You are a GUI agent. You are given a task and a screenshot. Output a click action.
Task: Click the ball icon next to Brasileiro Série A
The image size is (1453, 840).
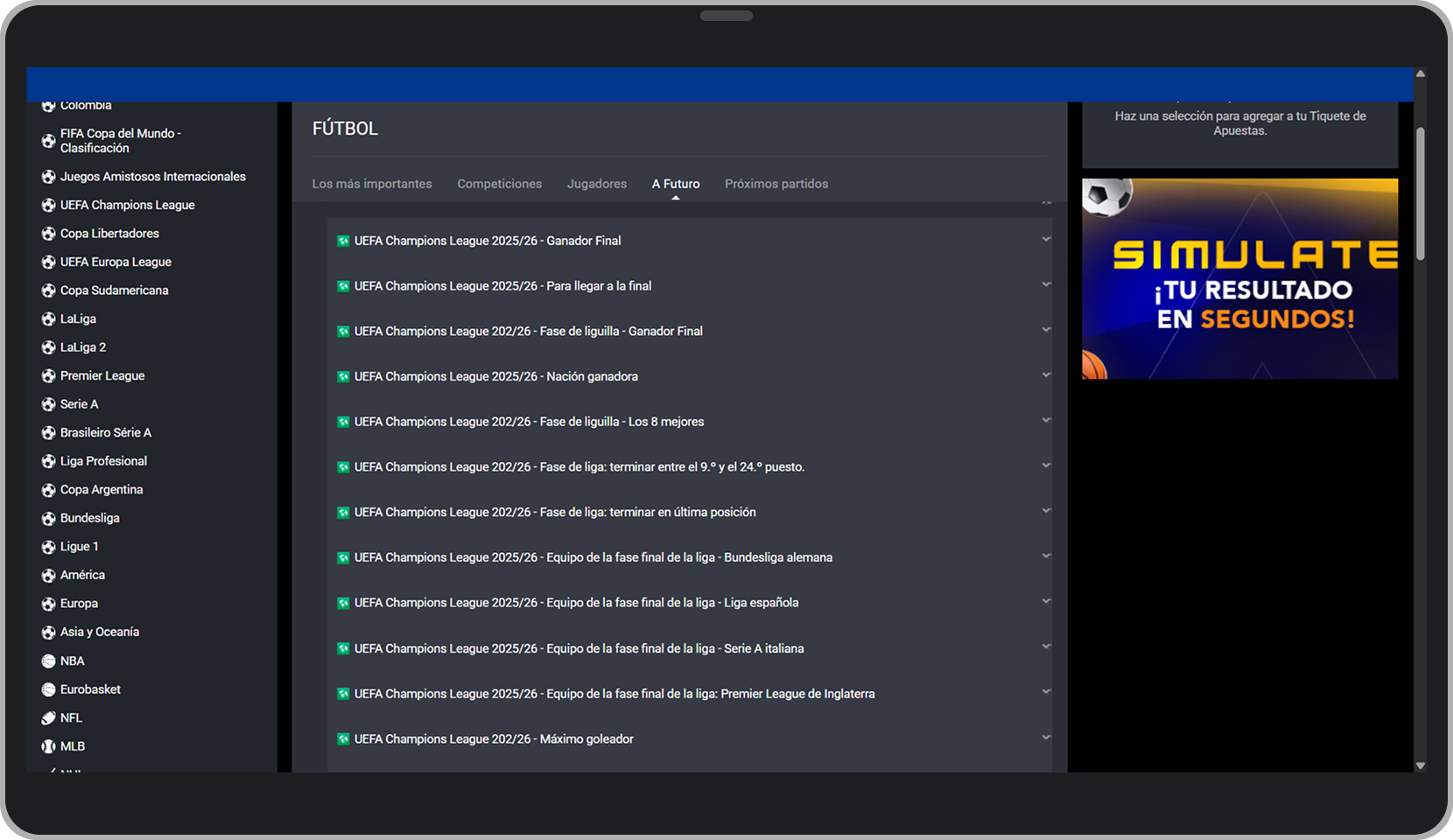48,433
